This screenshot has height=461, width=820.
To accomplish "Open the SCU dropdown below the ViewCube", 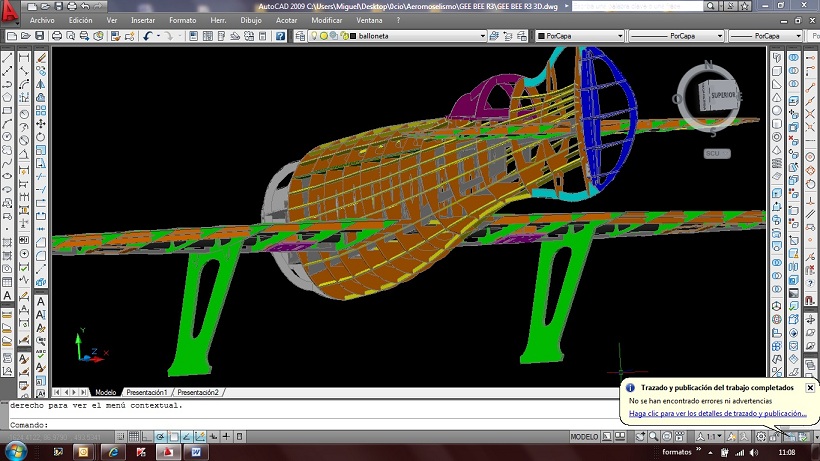I will 716,153.
